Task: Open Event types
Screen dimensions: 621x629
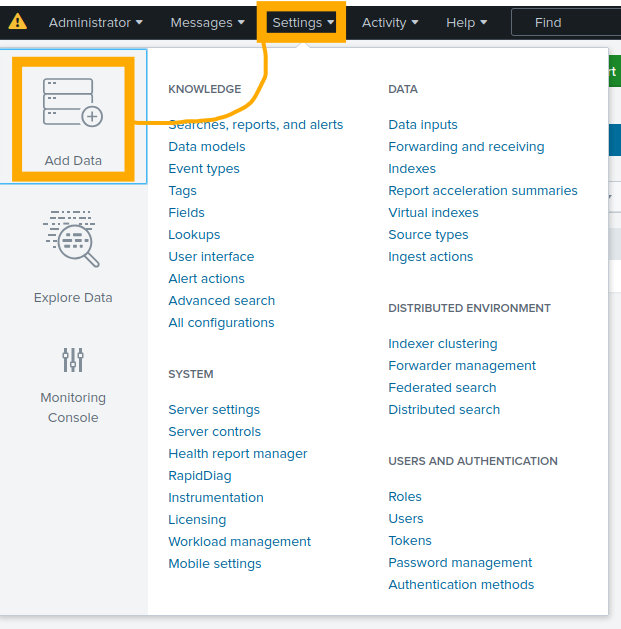Action: (204, 169)
